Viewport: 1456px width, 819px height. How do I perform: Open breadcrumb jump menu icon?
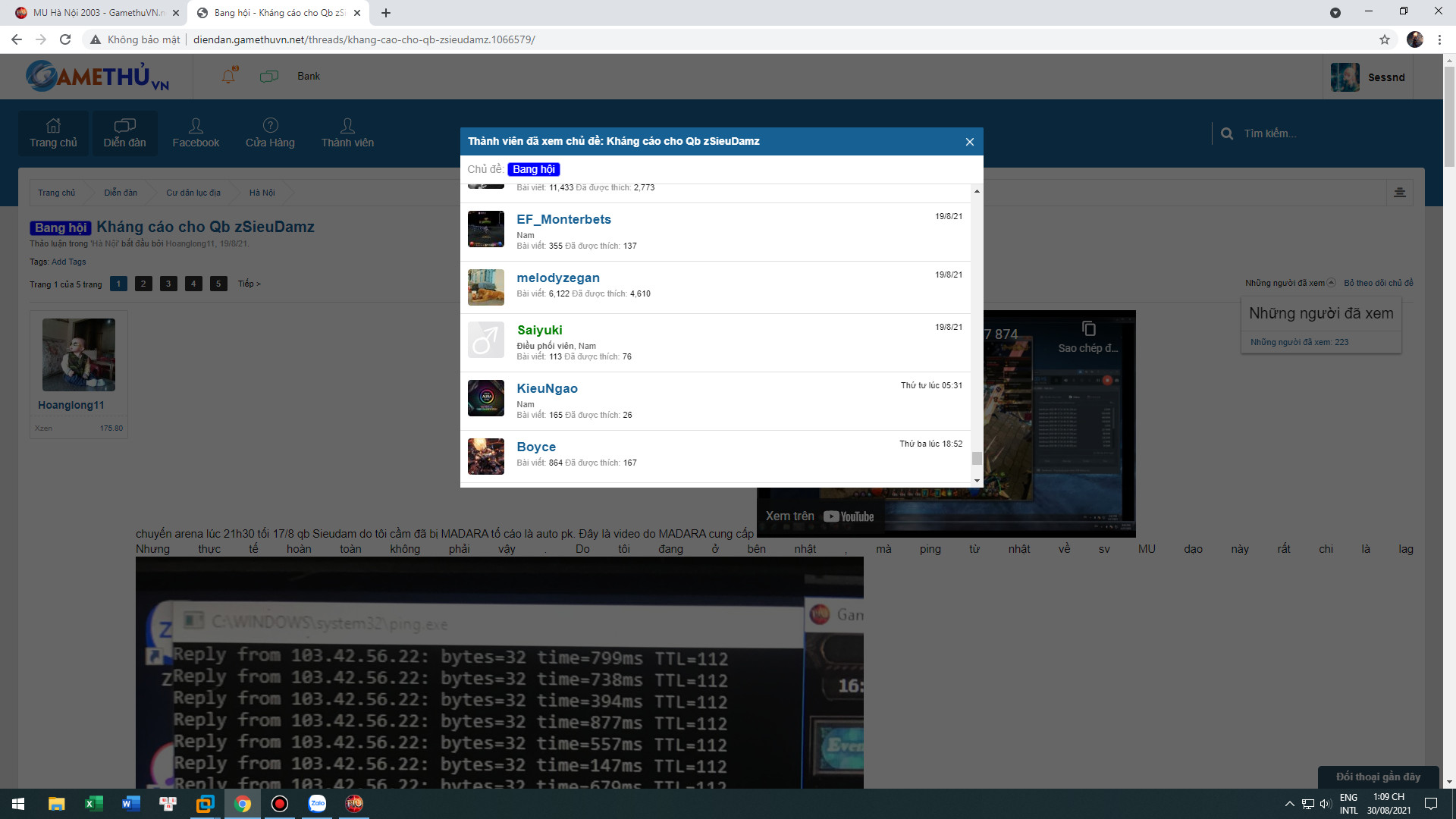click(x=1399, y=193)
